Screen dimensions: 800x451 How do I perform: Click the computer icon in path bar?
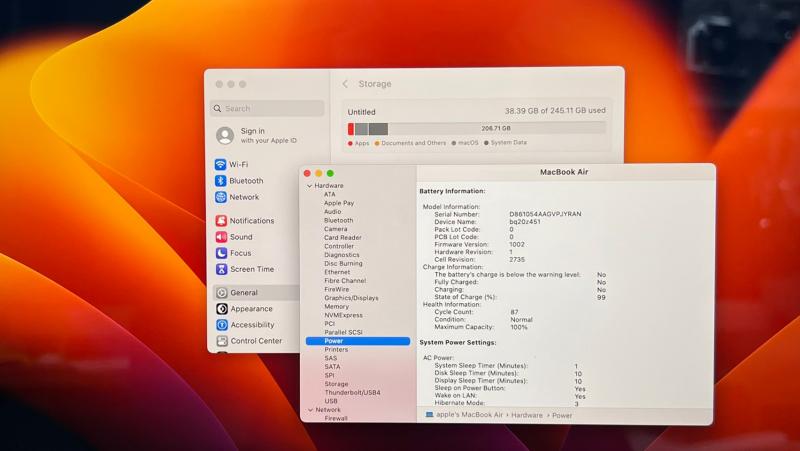coord(429,415)
